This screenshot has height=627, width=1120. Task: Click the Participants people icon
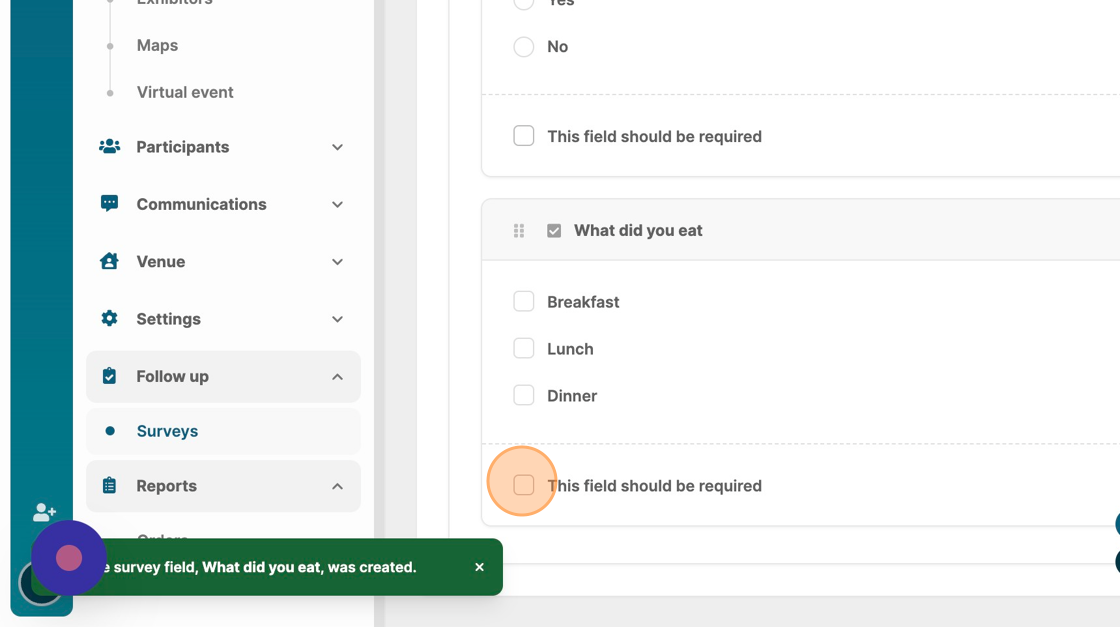(x=110, y=147)
